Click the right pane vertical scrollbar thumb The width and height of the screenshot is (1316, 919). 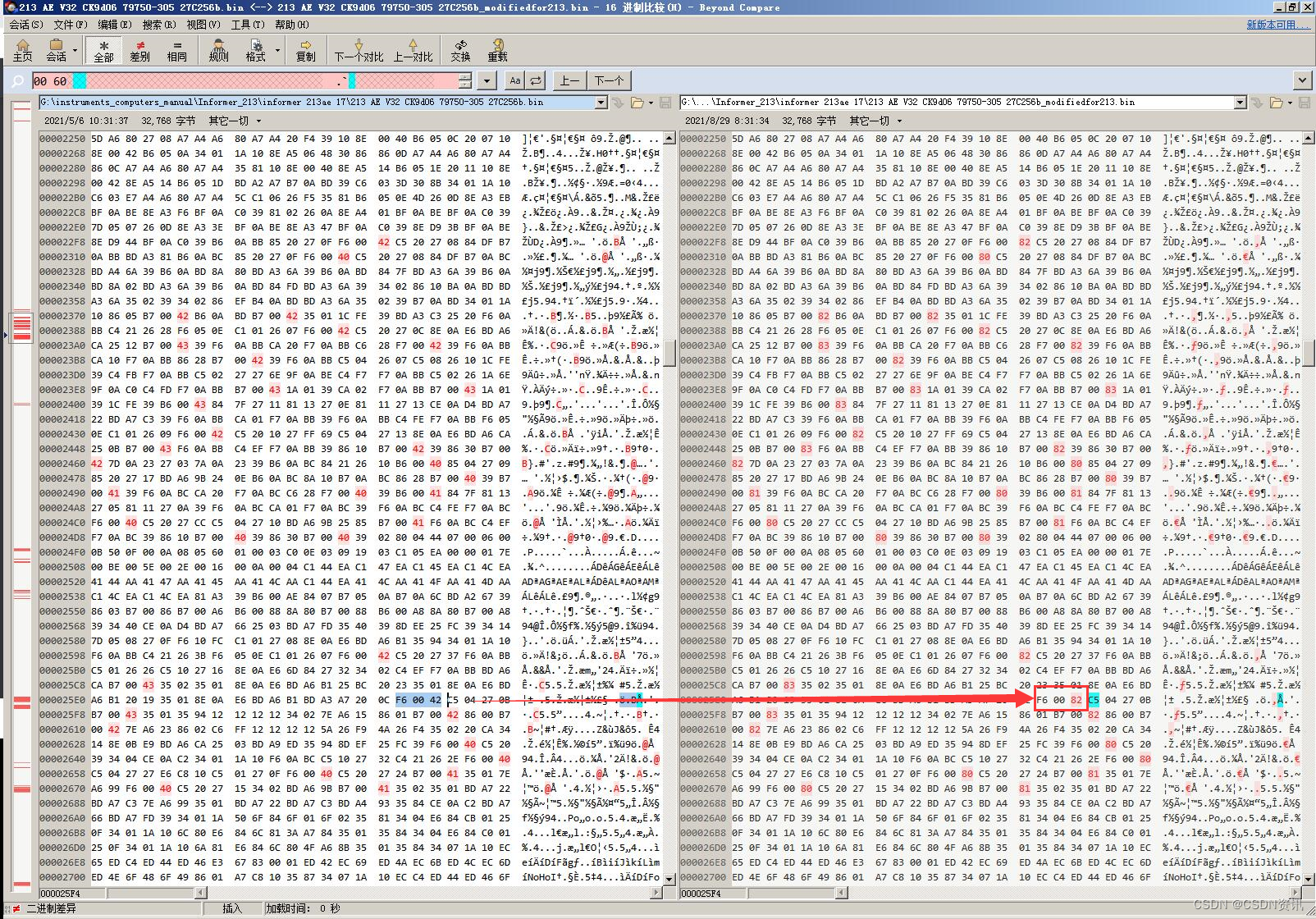click(x=1309, y=353)
